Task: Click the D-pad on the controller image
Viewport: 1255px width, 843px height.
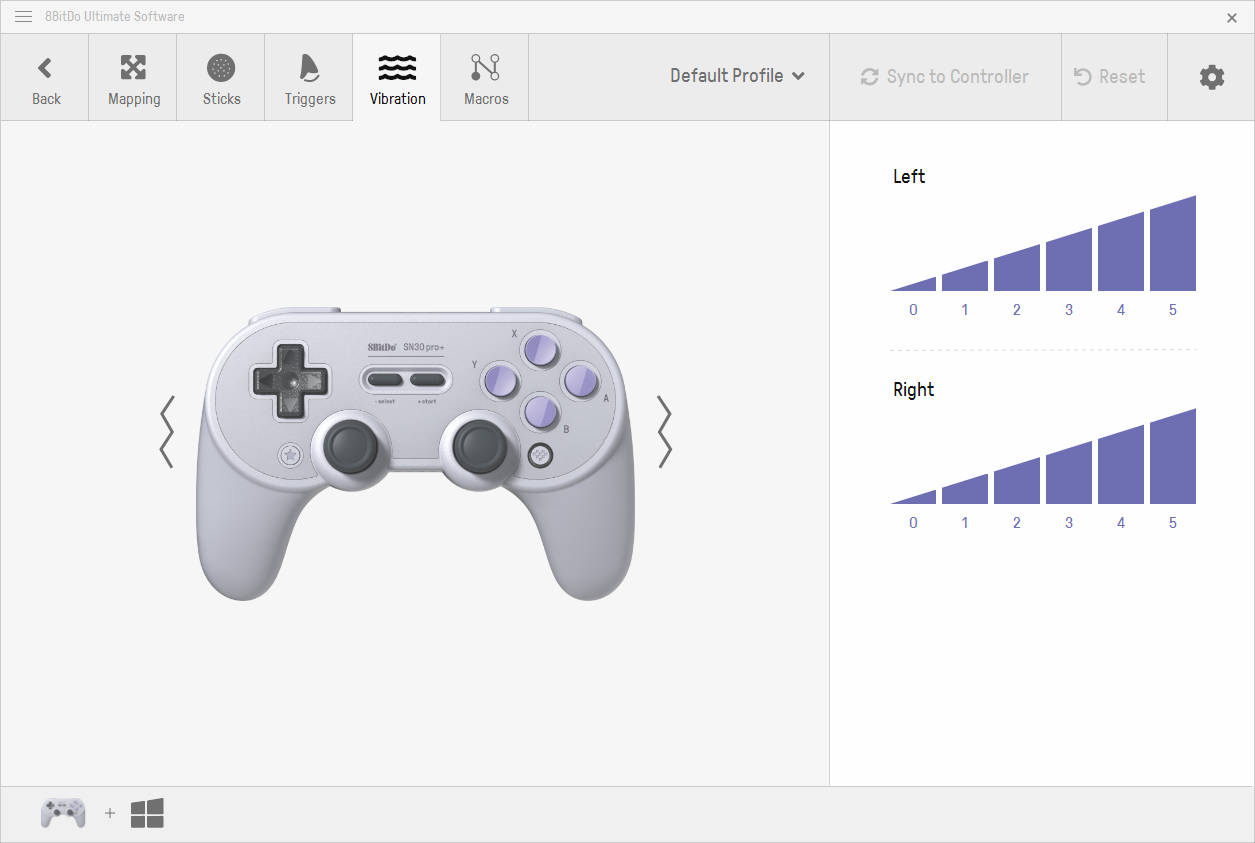Action: [x=291, y=381]
